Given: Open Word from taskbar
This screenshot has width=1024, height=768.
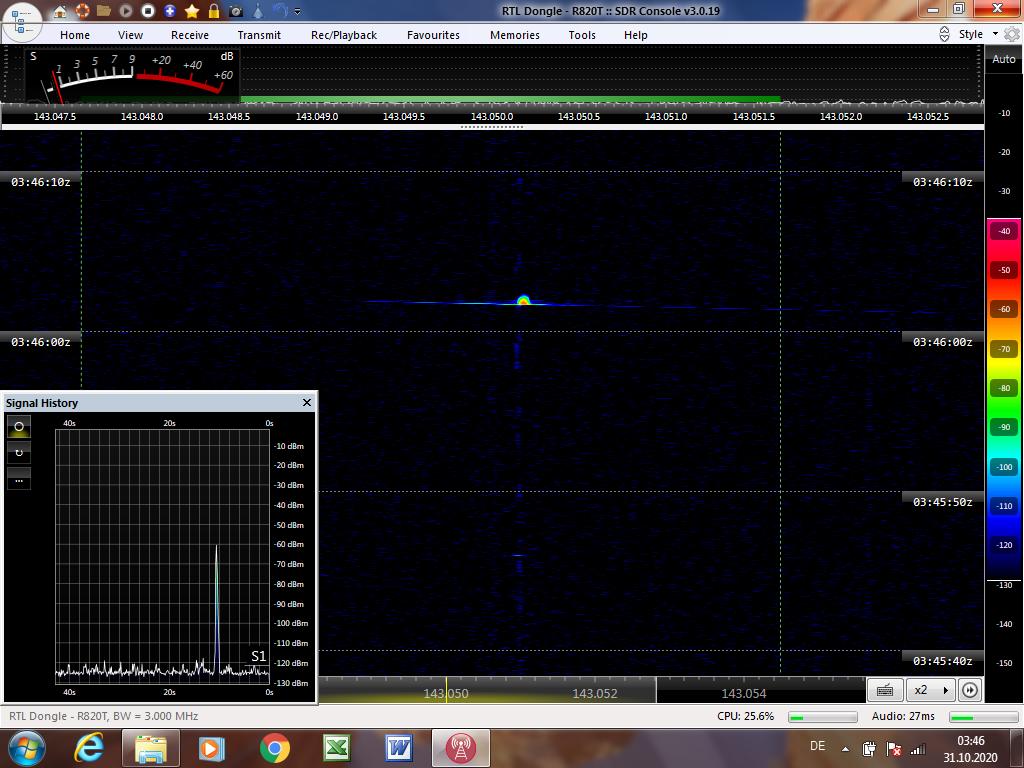Looking at the screenshot, I should coord(398,748).
